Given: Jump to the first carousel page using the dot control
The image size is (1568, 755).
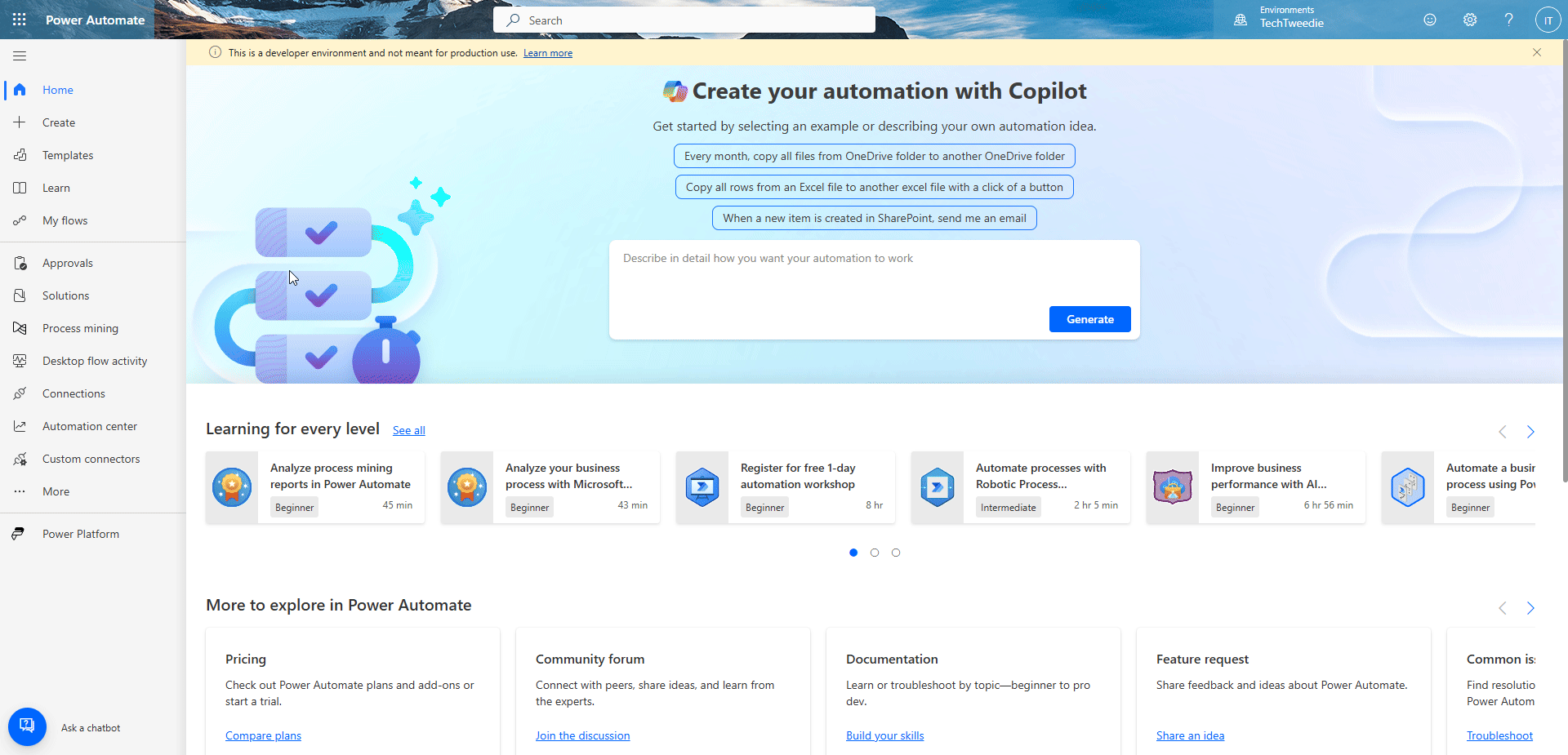Looking at the screenshot, I should click(x=853, y=553).
